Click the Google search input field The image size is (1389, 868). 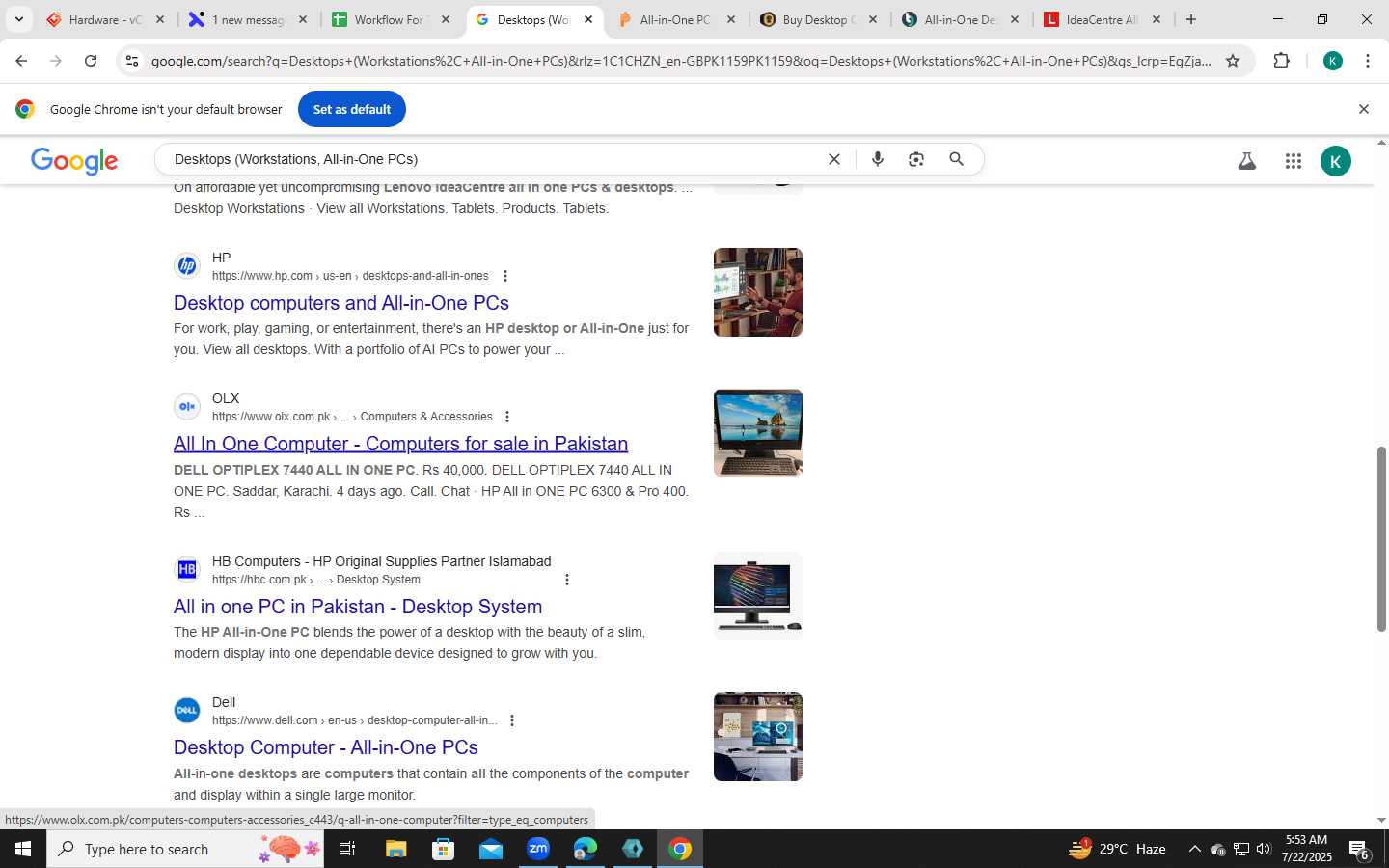click(x=492, y=159)
